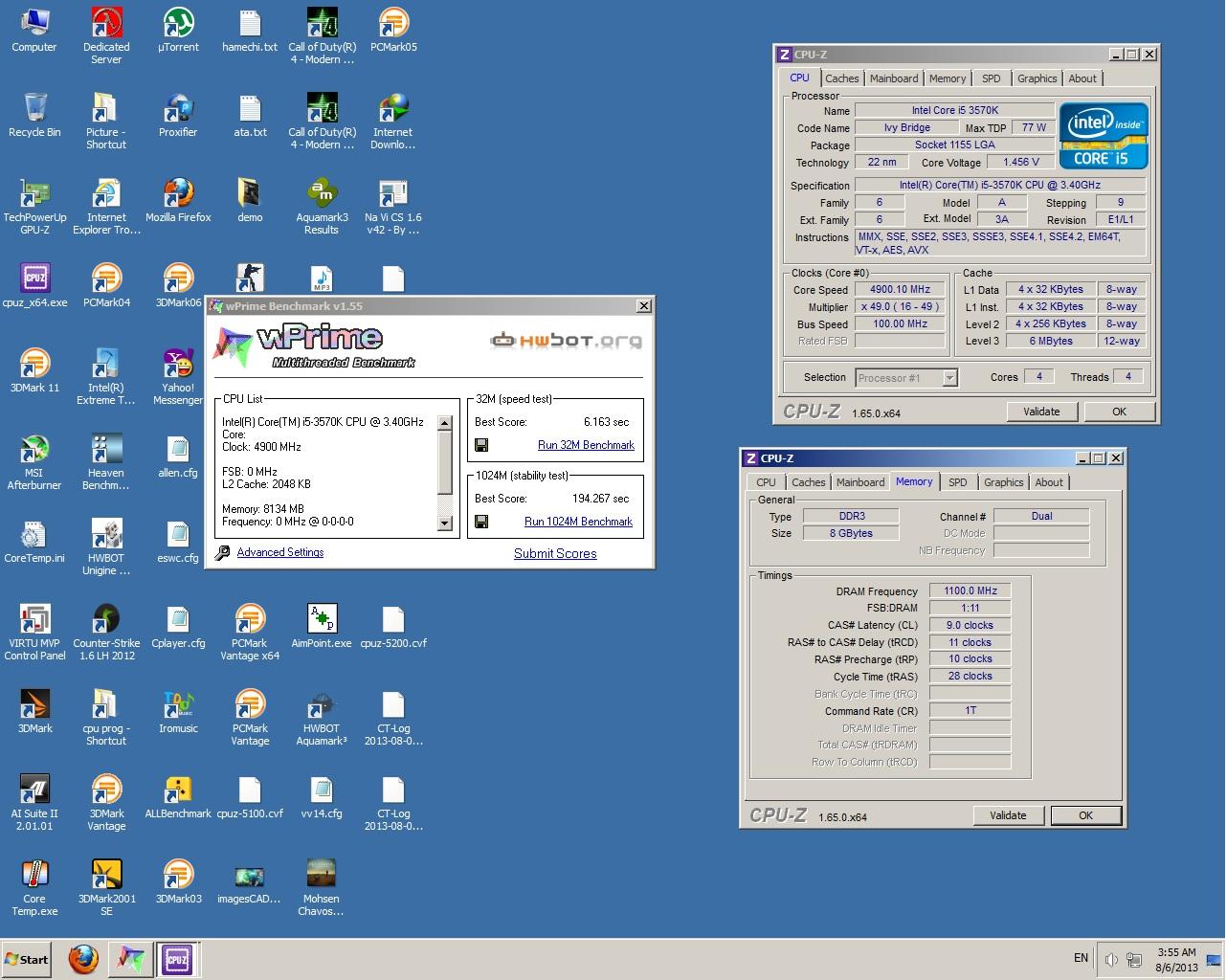This screenshot has height=980, width=1227.
Task: Click the hwbot.org logo in wPrime
Action: click(x=565, y=340)
